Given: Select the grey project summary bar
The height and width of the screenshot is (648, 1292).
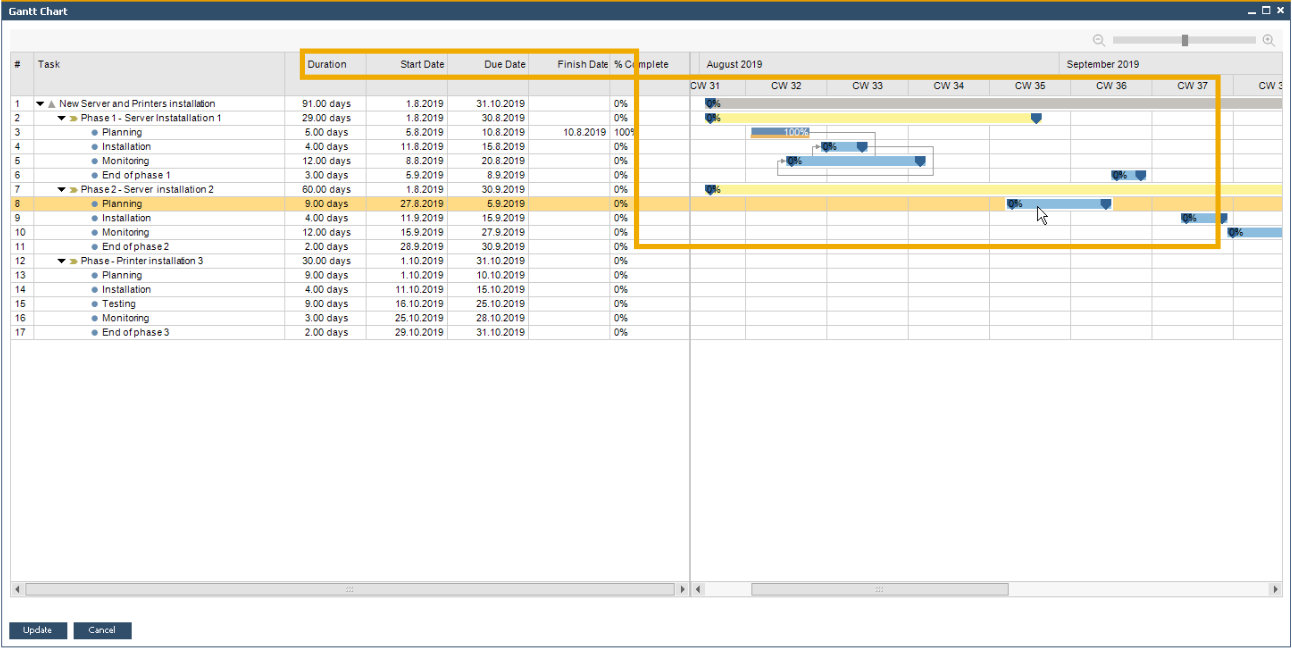Looking at the screenshot, I should pyautogui.click(x=995, y=103).
